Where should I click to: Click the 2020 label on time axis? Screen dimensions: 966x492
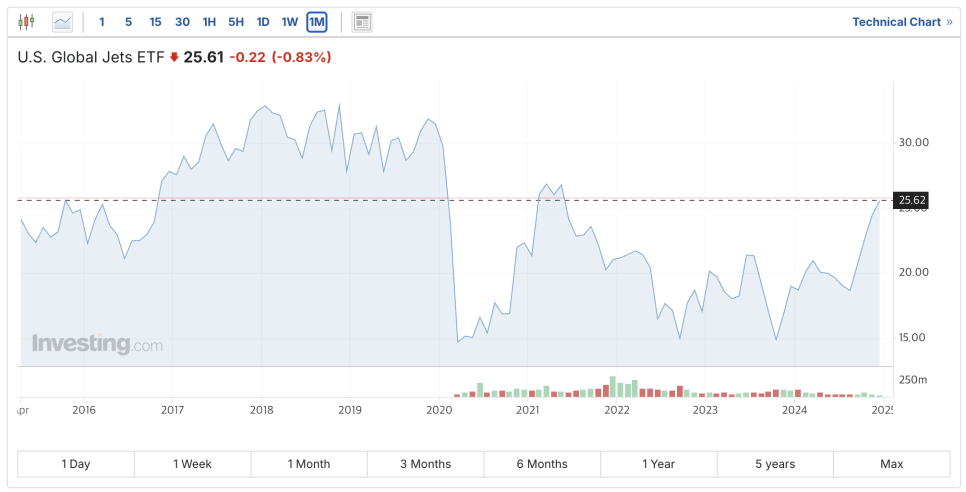pyautogui.click(x=439, y=409)
